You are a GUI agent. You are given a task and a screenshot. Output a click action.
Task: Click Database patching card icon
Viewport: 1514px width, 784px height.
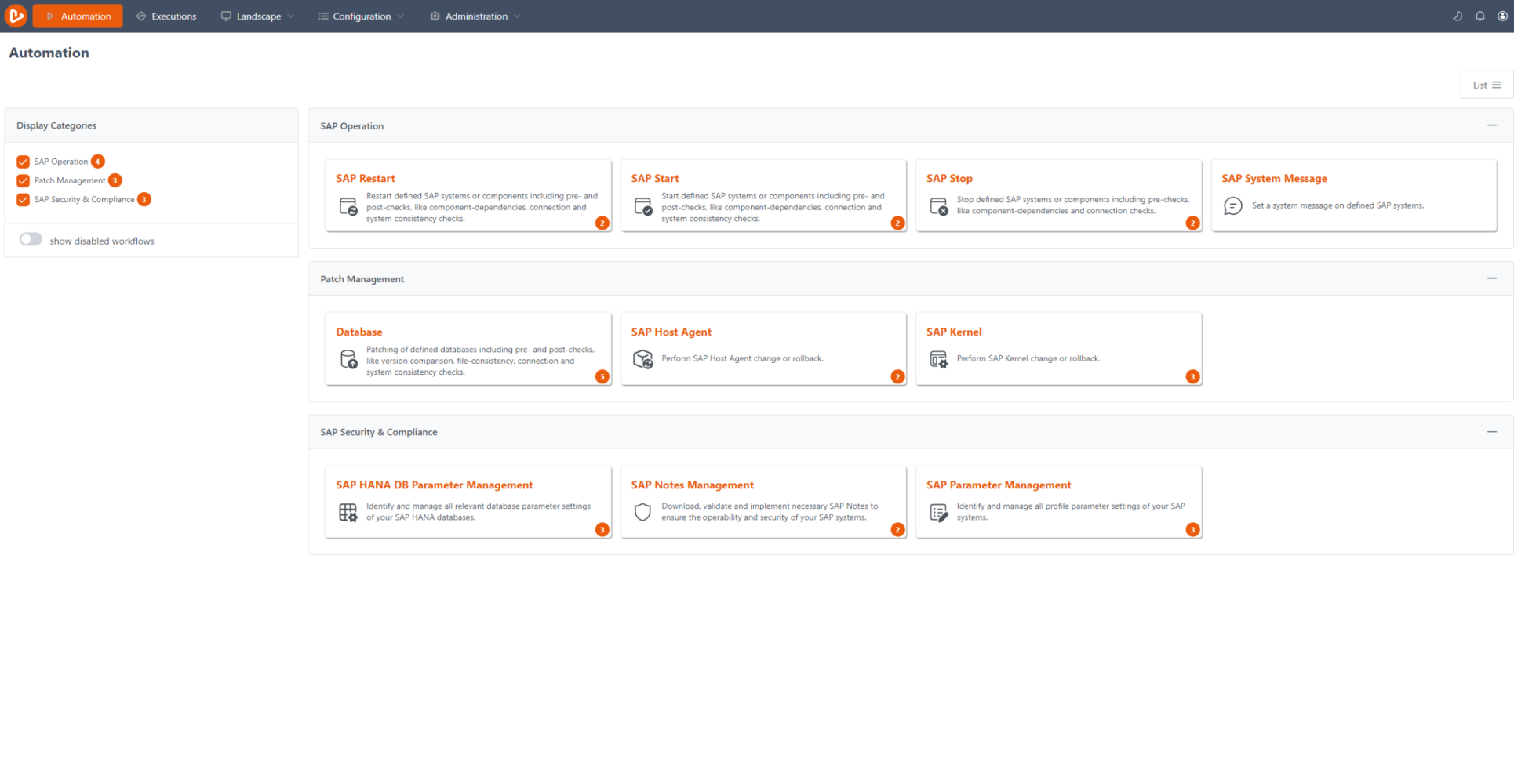click(348, 359)
